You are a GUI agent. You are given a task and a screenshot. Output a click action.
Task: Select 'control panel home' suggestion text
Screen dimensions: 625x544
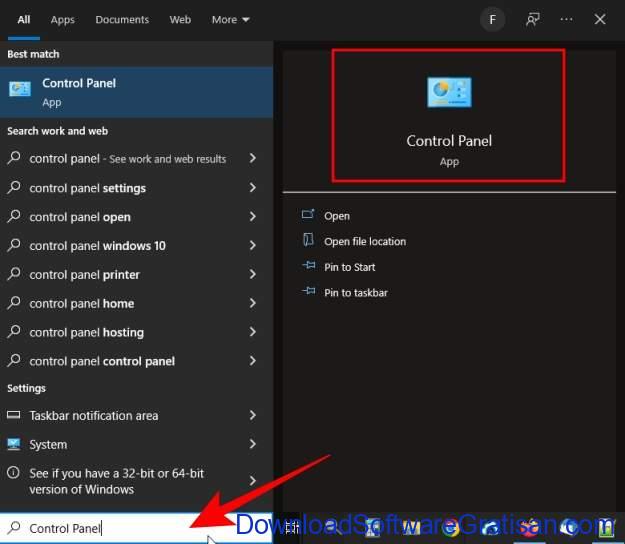pyautogui.click(x=82, y=304)
